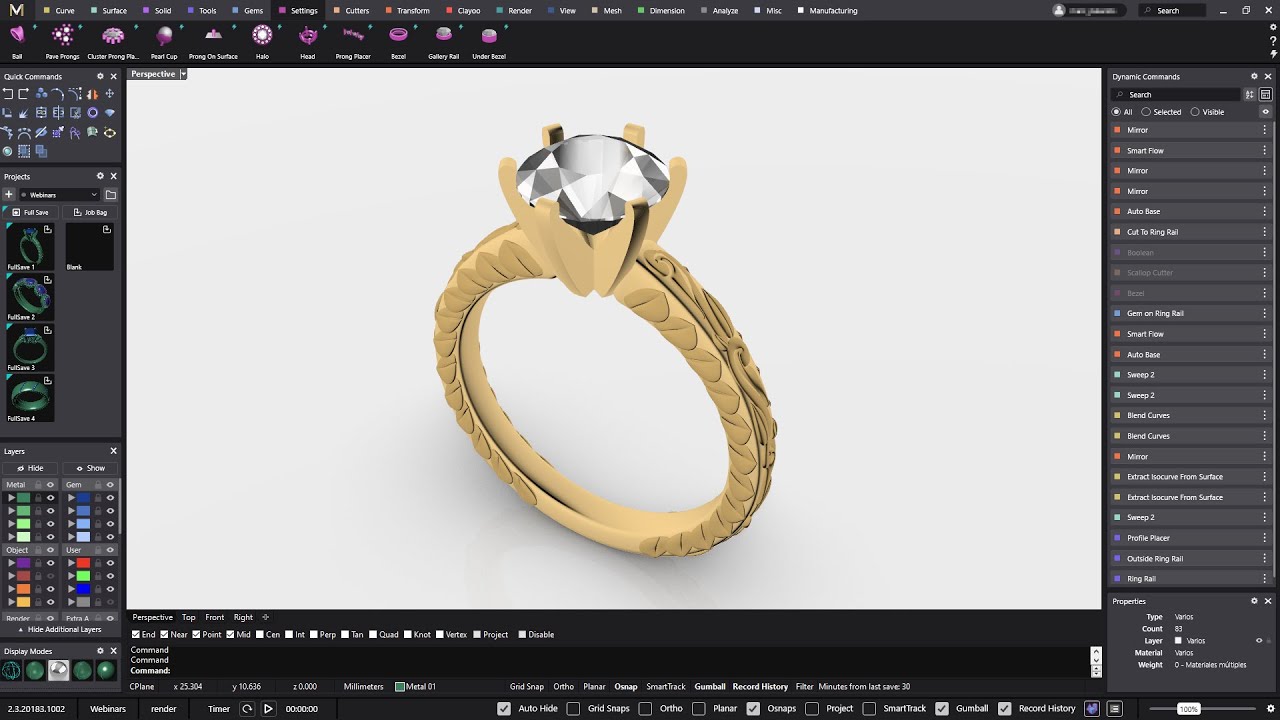Image resolution: width=1280 pixels, height=720 pixels.
Task: Choose the Pearl Cup tool
Action: coord(164,41)
